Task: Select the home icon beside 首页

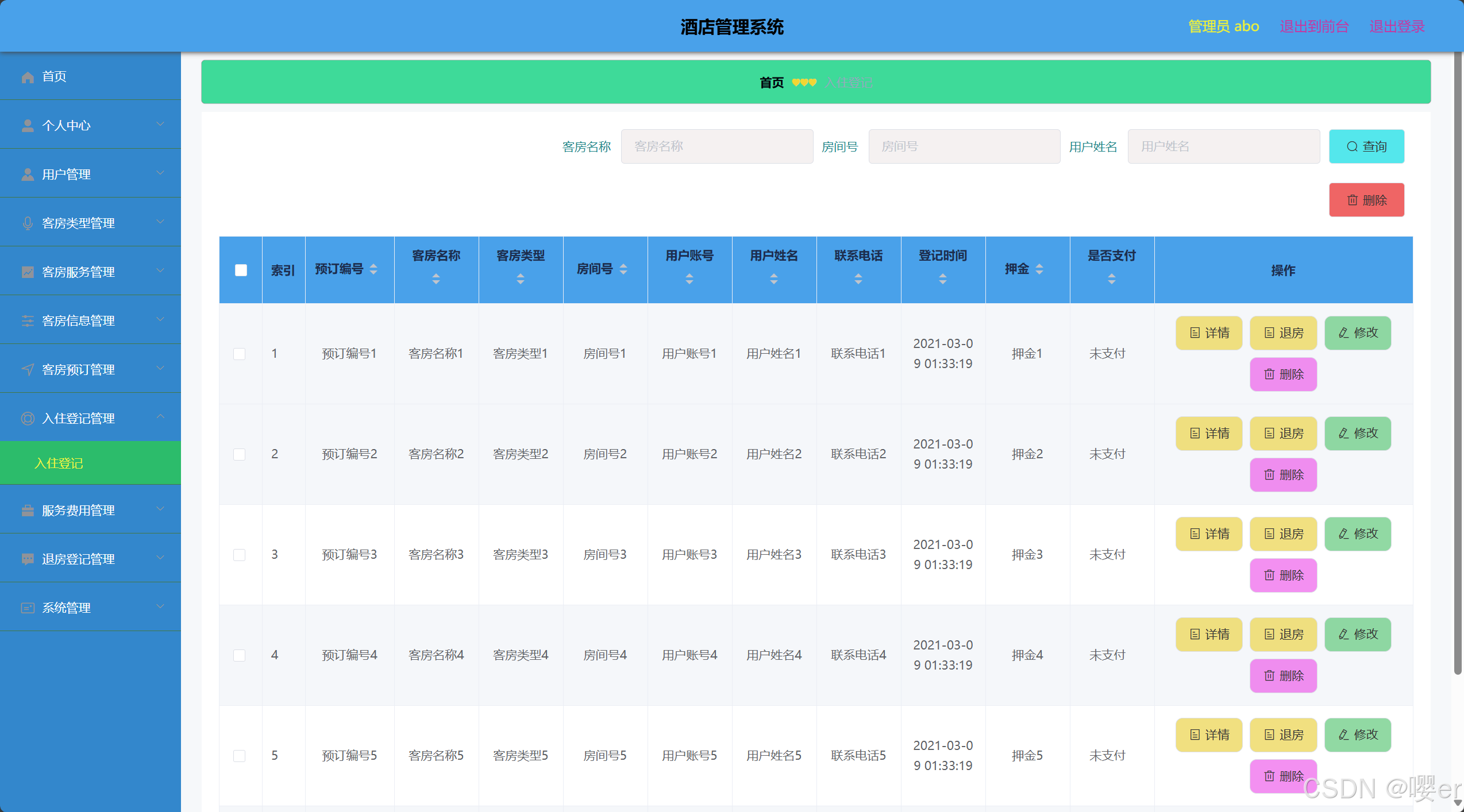Action: (27, 76)
